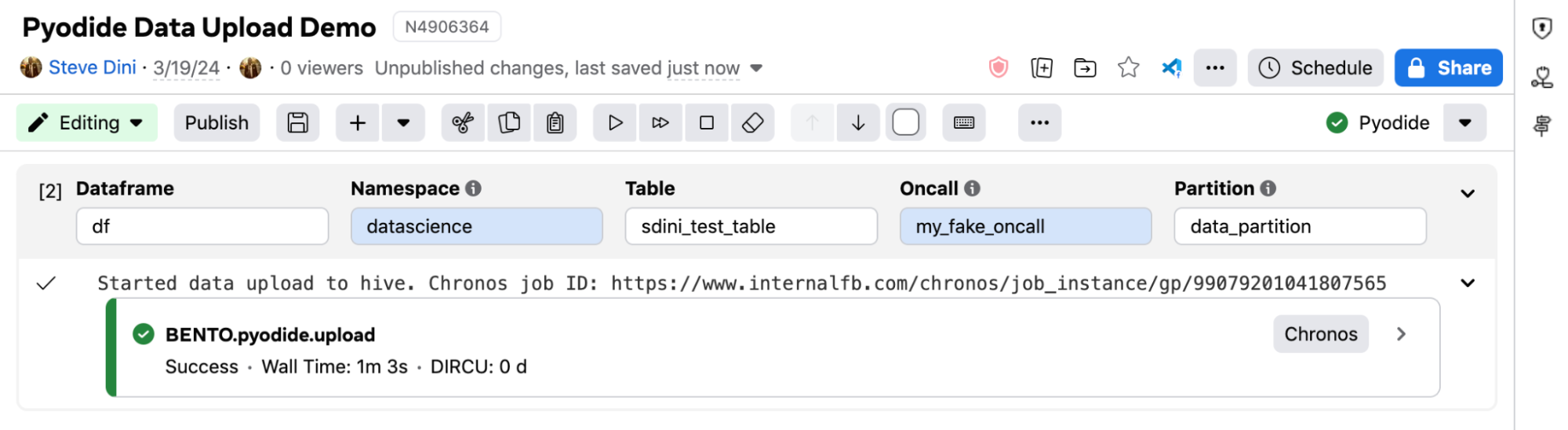Click the cut cell scissors icon
The width and height of the screenshot is (1568, 430).
tap(463, 123)
